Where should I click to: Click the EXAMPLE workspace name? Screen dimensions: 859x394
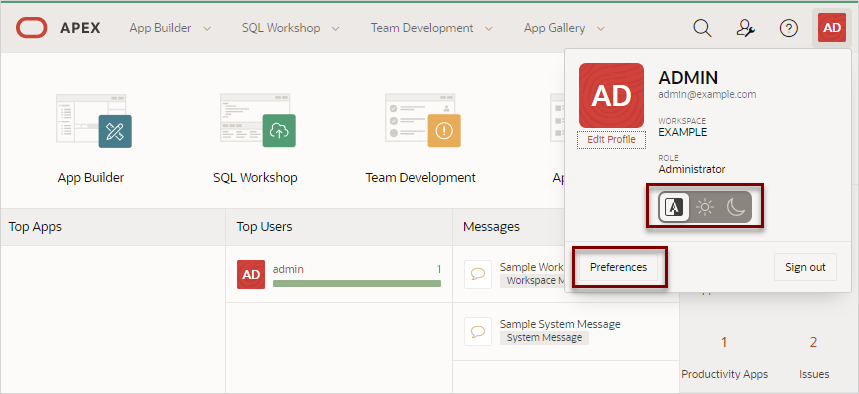click(x=683, y=132)
